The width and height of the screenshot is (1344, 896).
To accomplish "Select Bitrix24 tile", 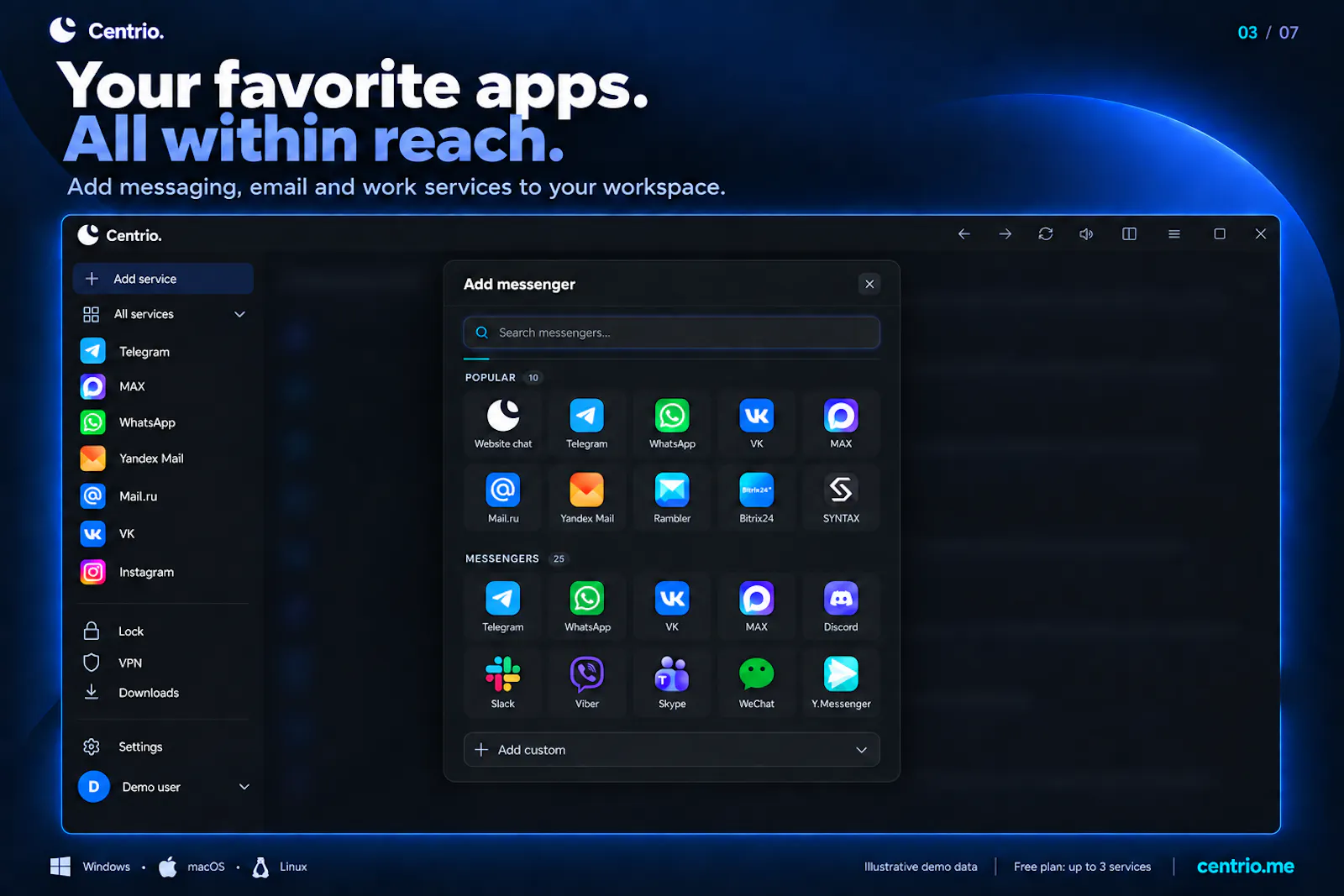I will point(757,498).
